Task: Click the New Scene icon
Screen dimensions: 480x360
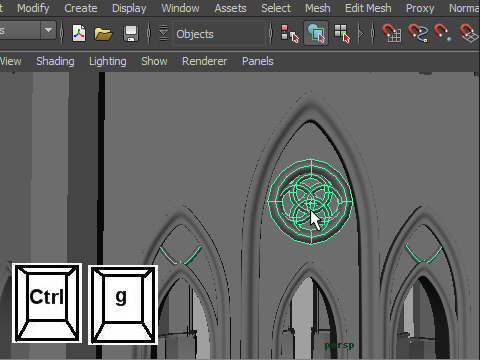Action: 79,33
